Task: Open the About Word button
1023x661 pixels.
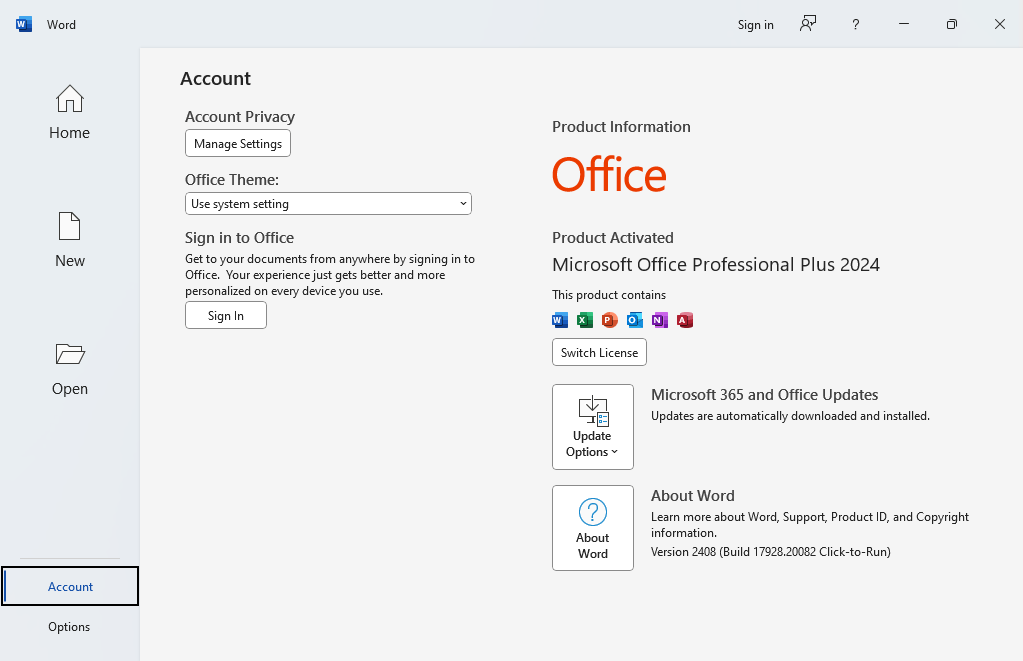Action: pyautogui.click(x=592, y=528)
